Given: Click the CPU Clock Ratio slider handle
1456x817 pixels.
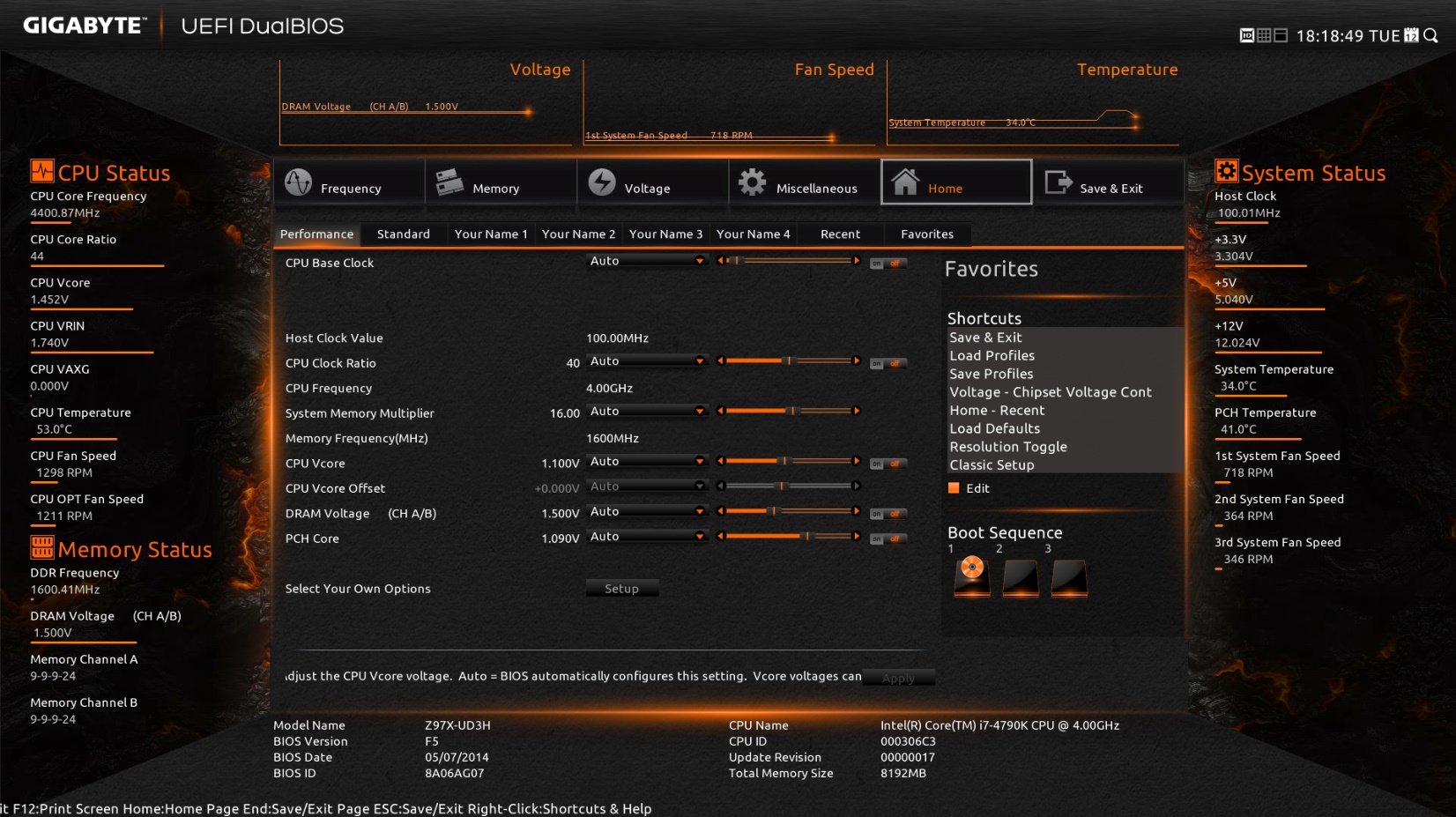Looking at the screenshot, I should pos(789,360).
